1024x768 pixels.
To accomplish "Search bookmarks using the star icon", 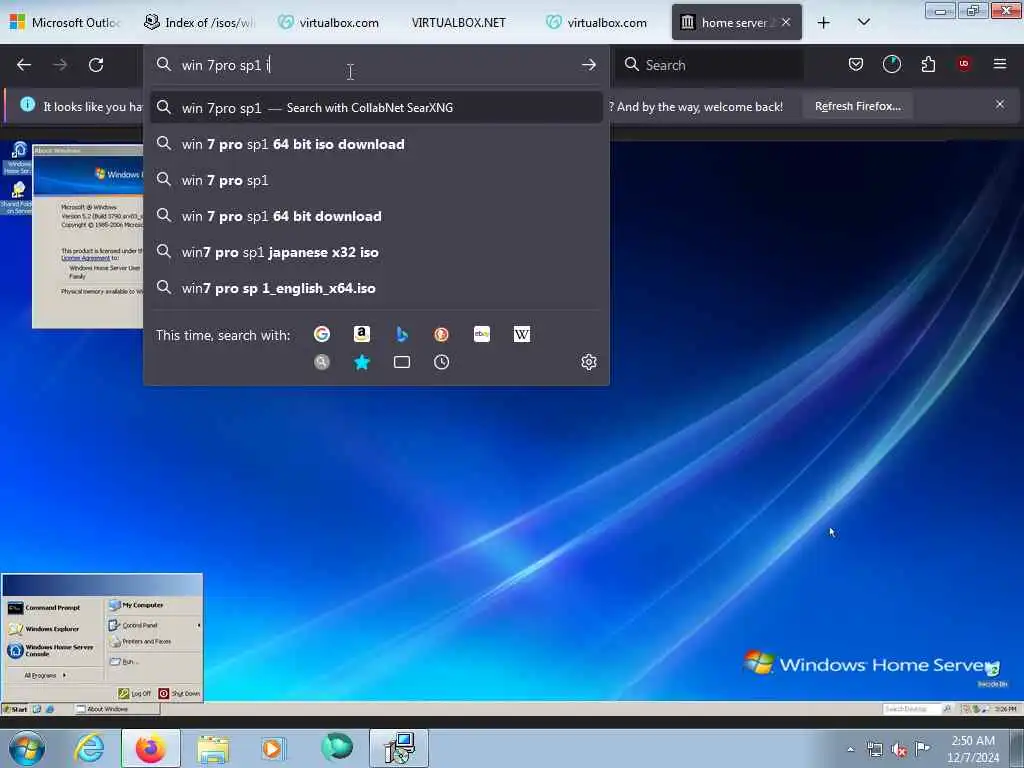I will point(362,362).
